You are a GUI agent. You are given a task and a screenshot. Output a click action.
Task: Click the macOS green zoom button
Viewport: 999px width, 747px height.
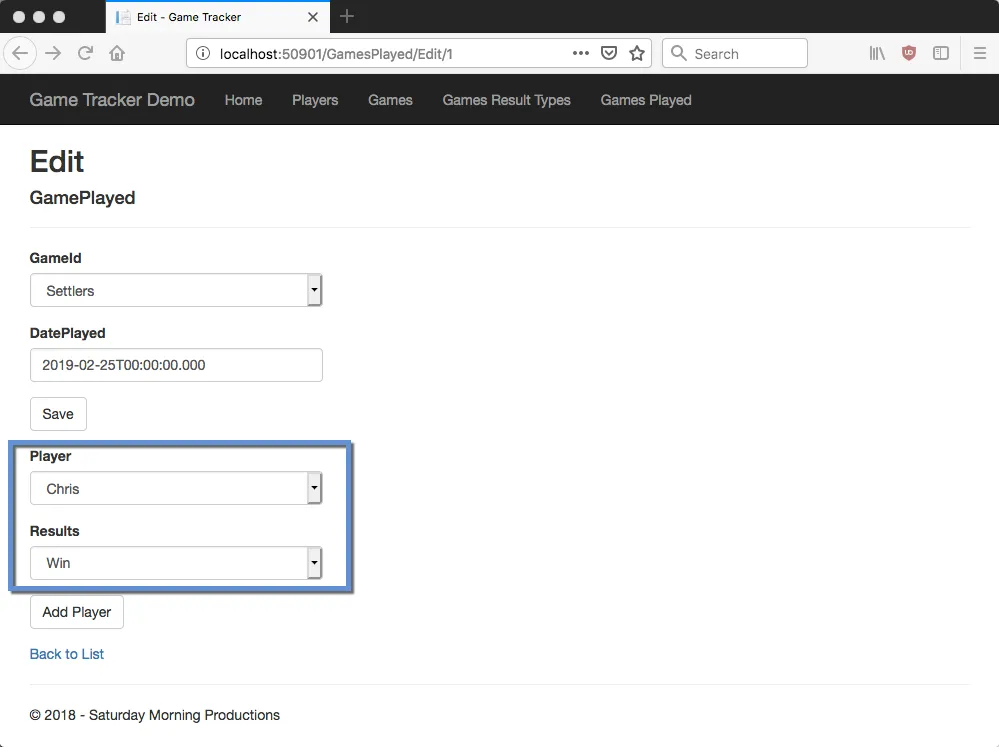pyautogui.click(x=59, y=17)
